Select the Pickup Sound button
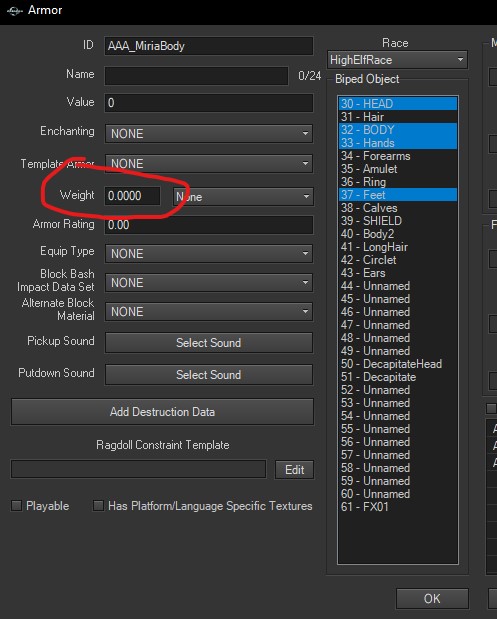The width and height of the screenshot is (497, 619). 209,343
